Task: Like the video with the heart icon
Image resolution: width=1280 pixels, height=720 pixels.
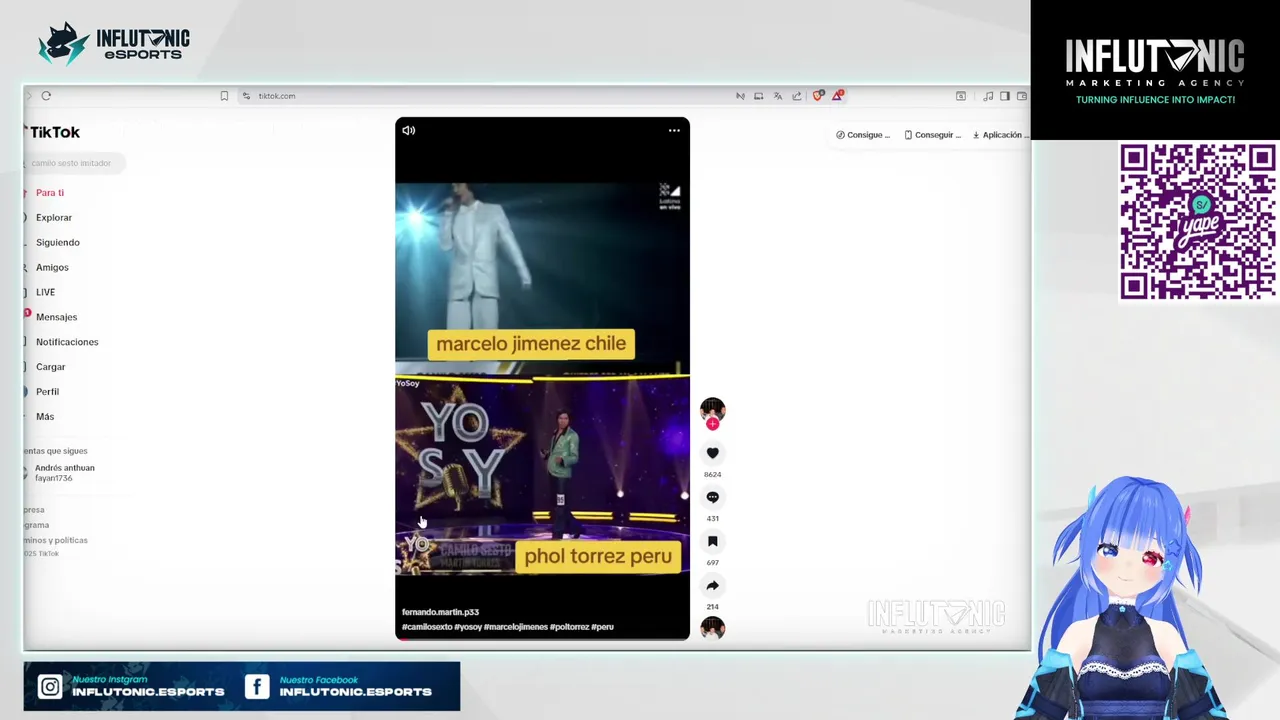Action: click(x=712, y=453)
